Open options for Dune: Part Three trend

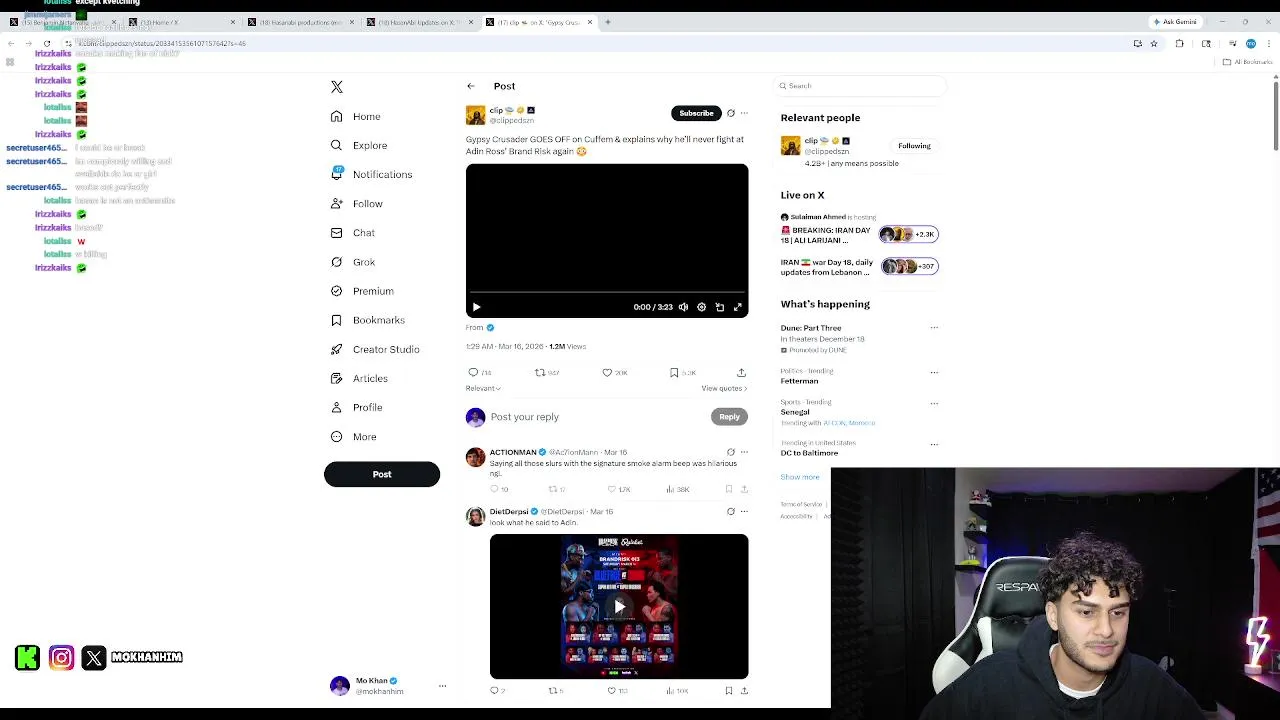[934, 328]
